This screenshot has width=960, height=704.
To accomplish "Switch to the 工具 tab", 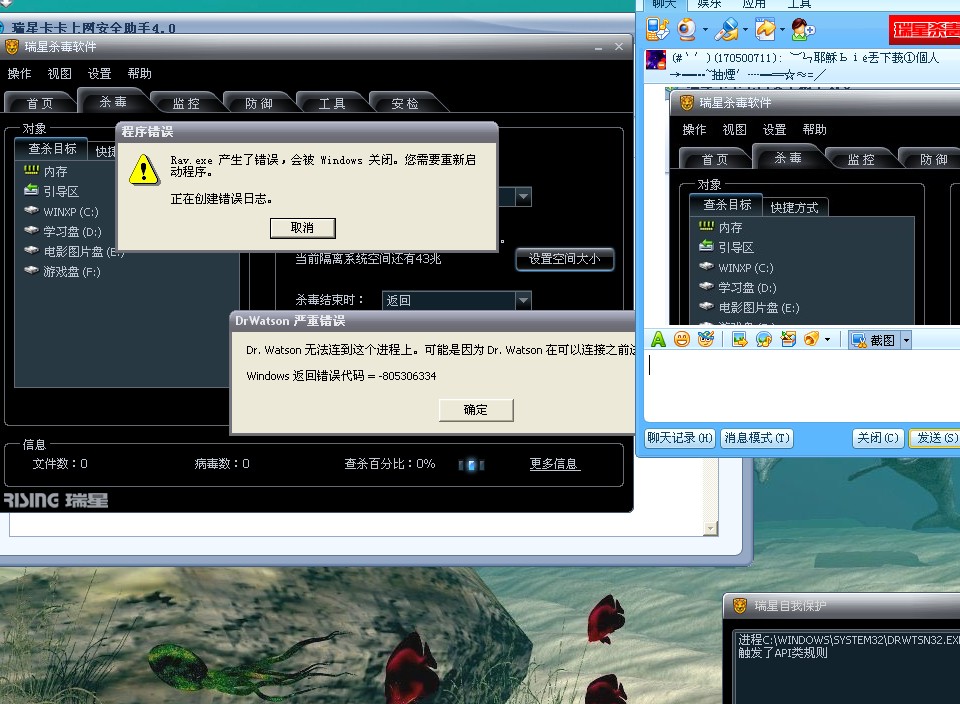I will (332, 103).
